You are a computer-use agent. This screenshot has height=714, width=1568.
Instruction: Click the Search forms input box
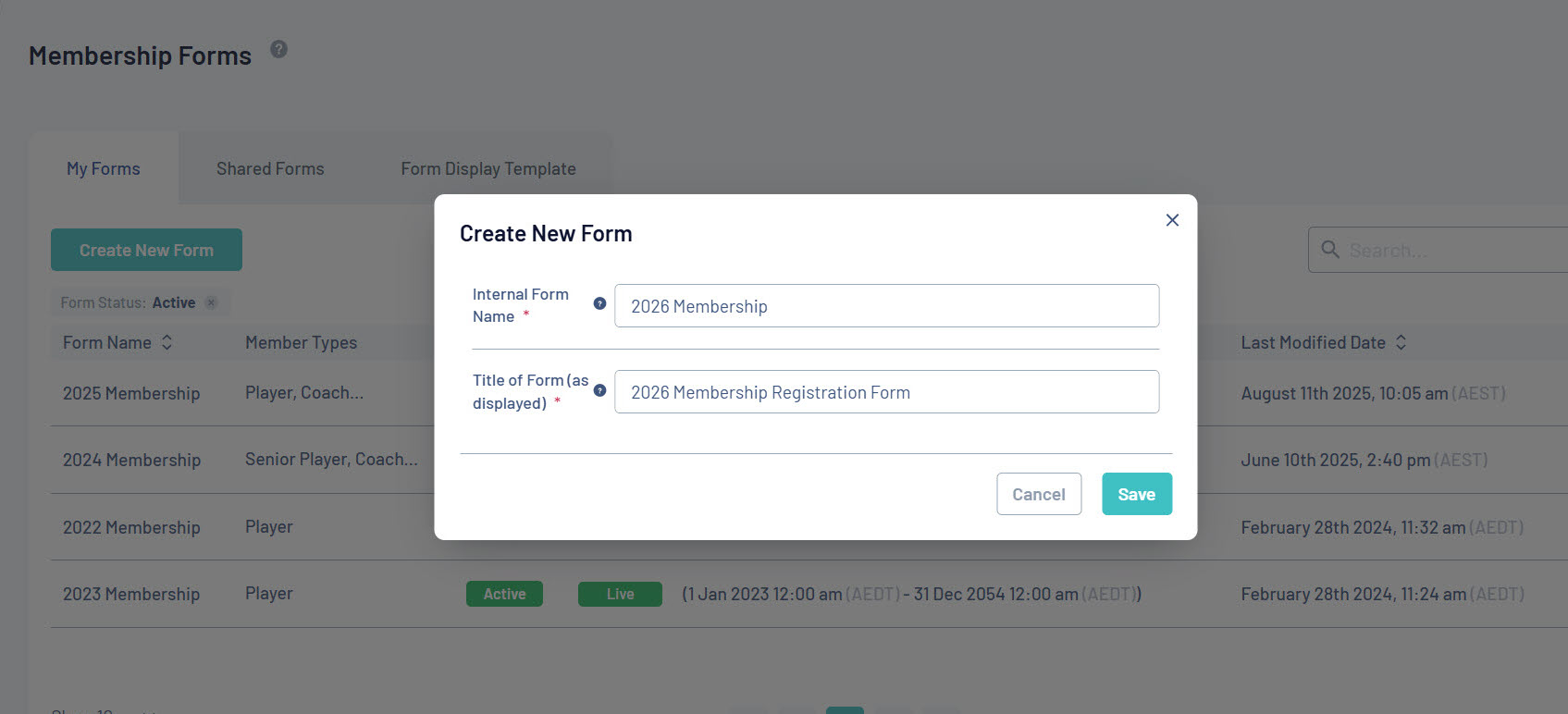(x=1452, y=251)
